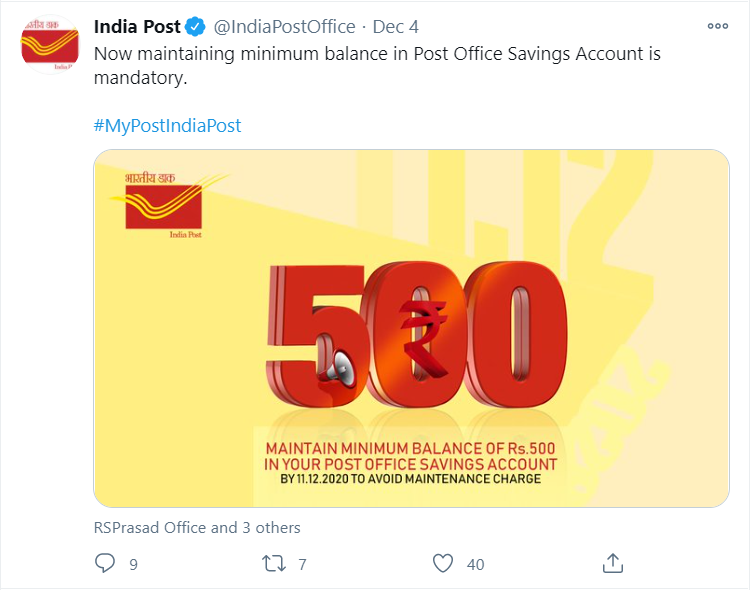Like the tweet with the heart icon
Screen dimensions: 751x590
[x=443, y=564]
